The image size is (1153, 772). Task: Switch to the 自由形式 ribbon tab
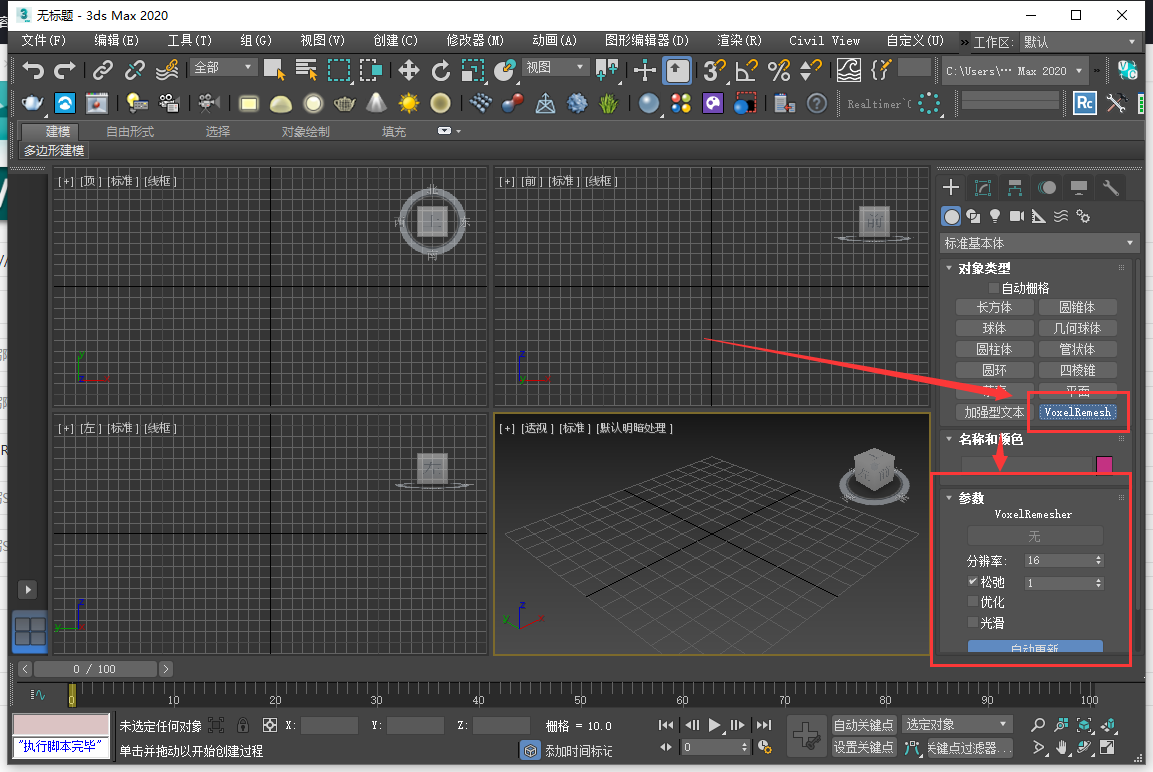point(130,132)
